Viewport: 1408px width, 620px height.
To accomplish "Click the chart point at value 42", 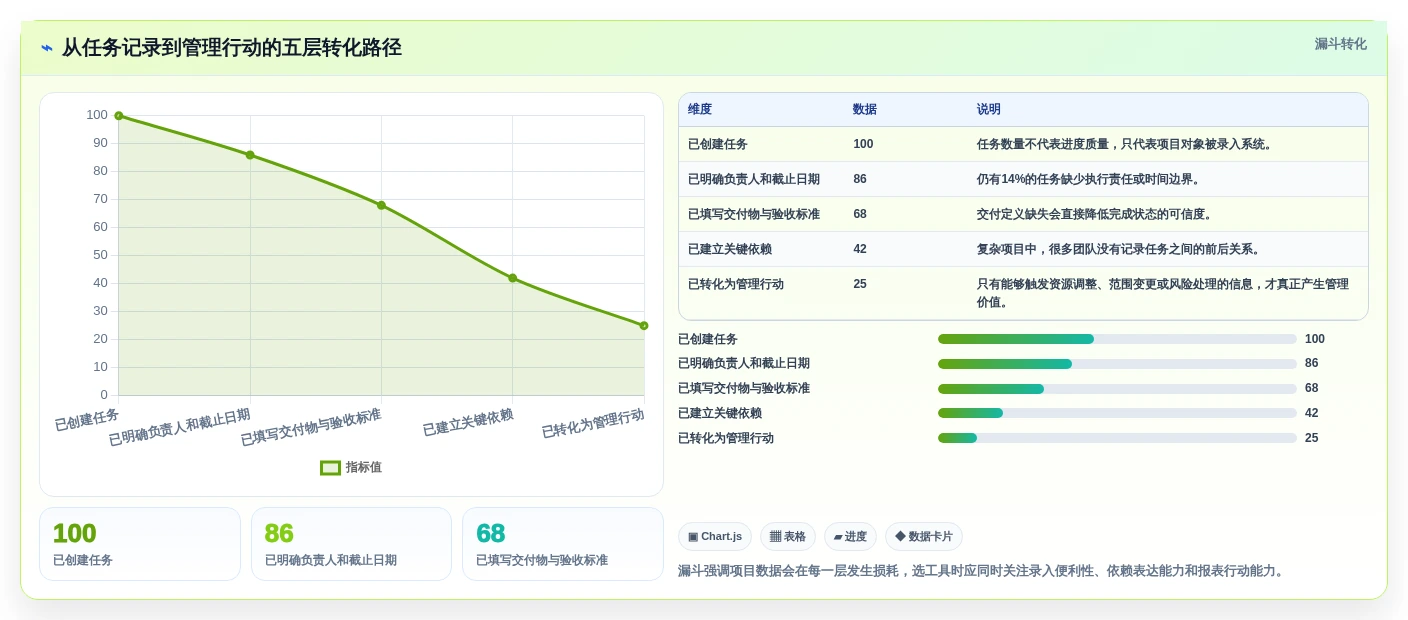I will (512, 278).
